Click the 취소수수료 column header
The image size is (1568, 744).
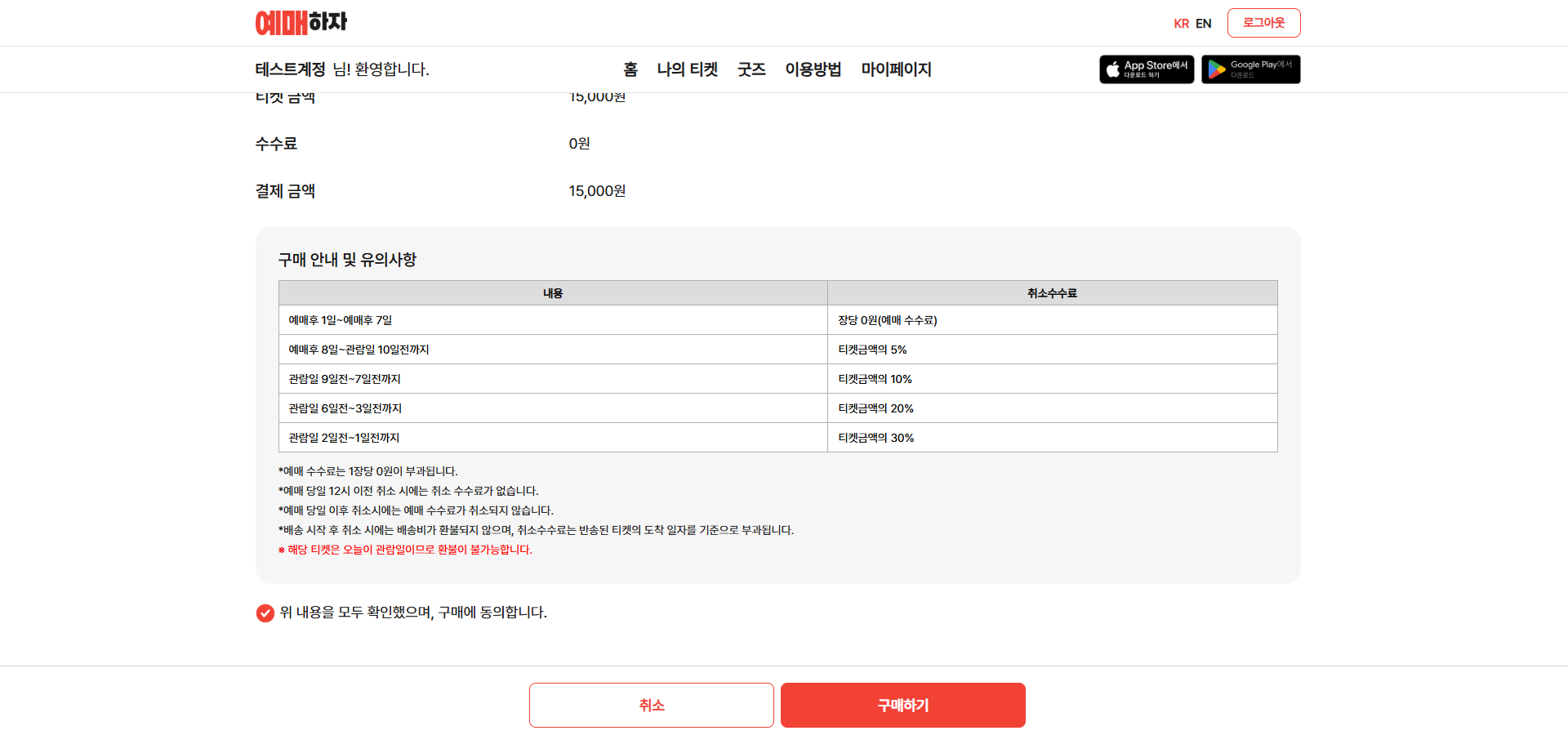(1052, 293)
